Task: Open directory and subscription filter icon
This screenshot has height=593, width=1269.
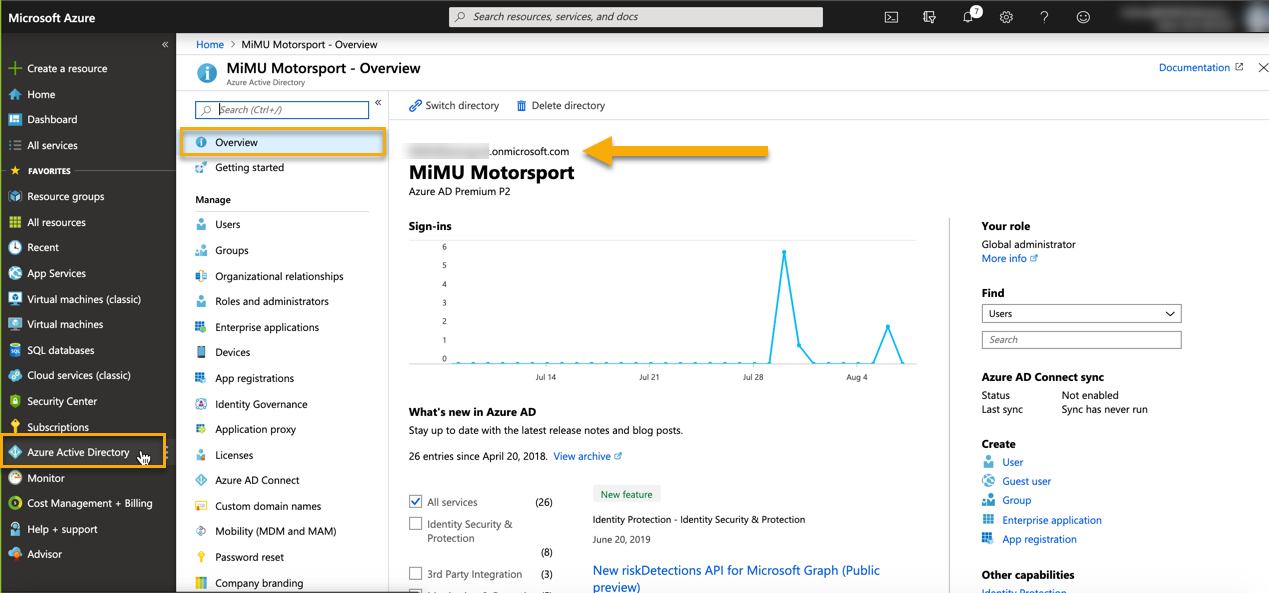Action: [x=929, y=17]
